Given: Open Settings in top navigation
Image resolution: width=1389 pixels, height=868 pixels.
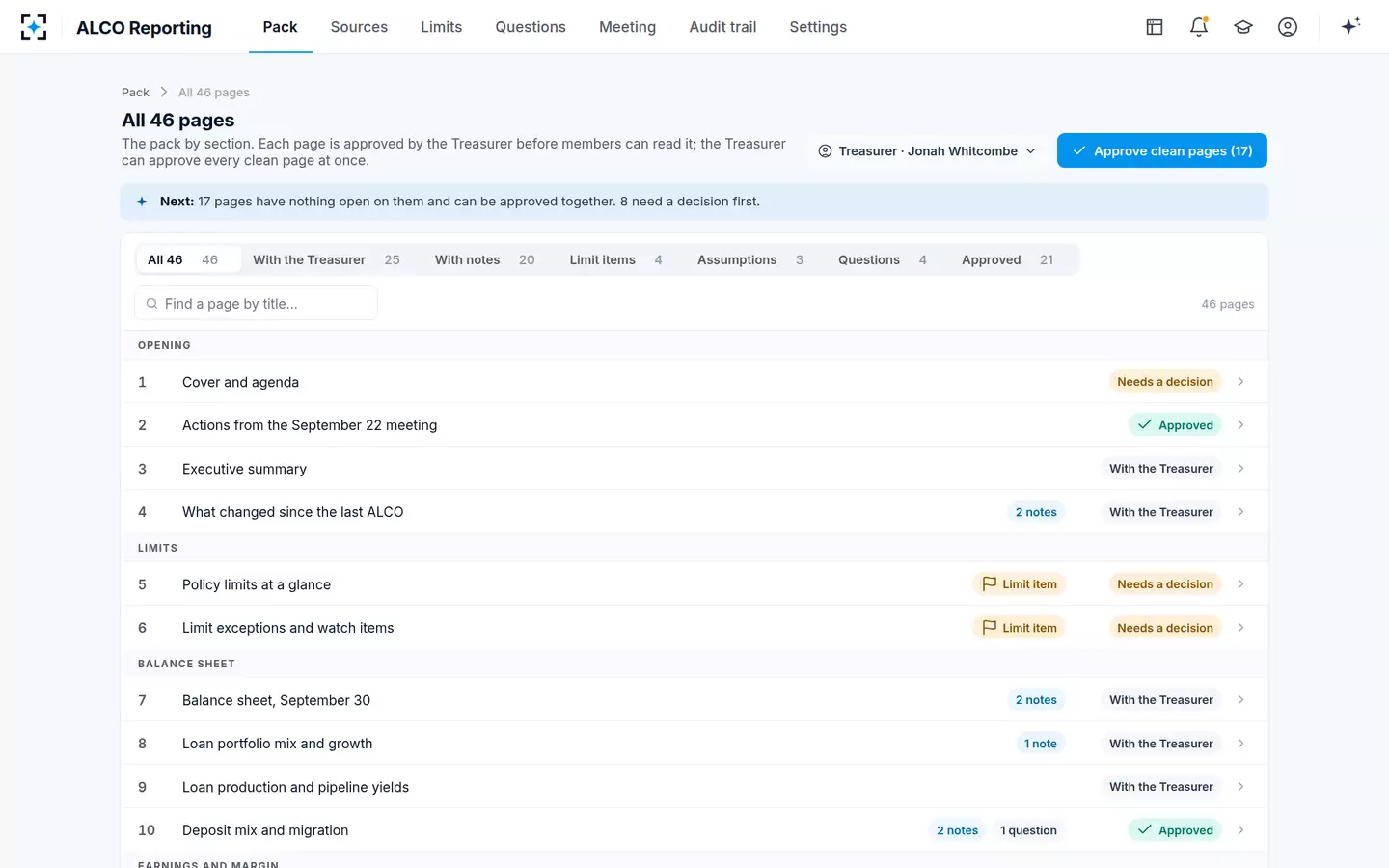Looking at the screenshot, I should (818, 27).
